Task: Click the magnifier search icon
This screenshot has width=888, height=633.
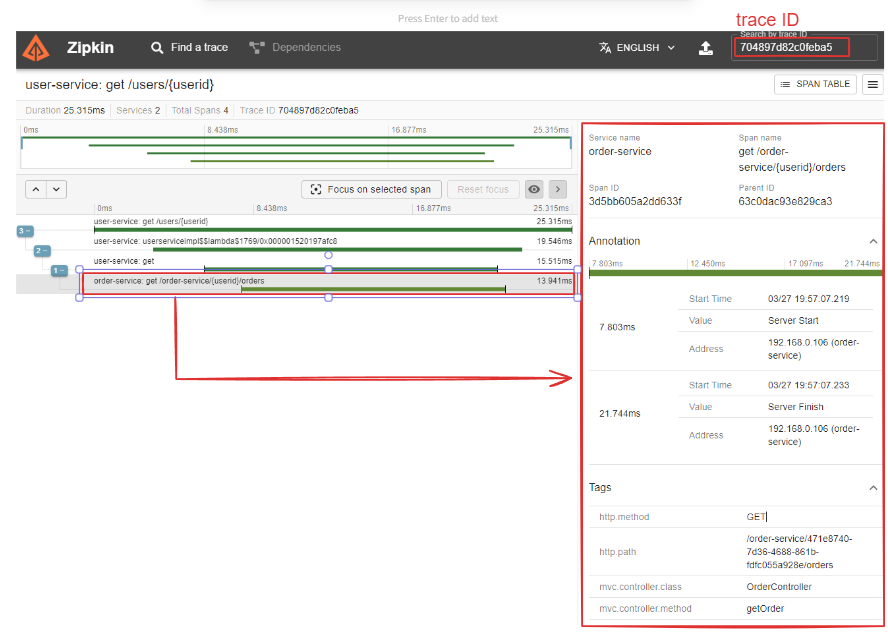Action: point(157,48)
